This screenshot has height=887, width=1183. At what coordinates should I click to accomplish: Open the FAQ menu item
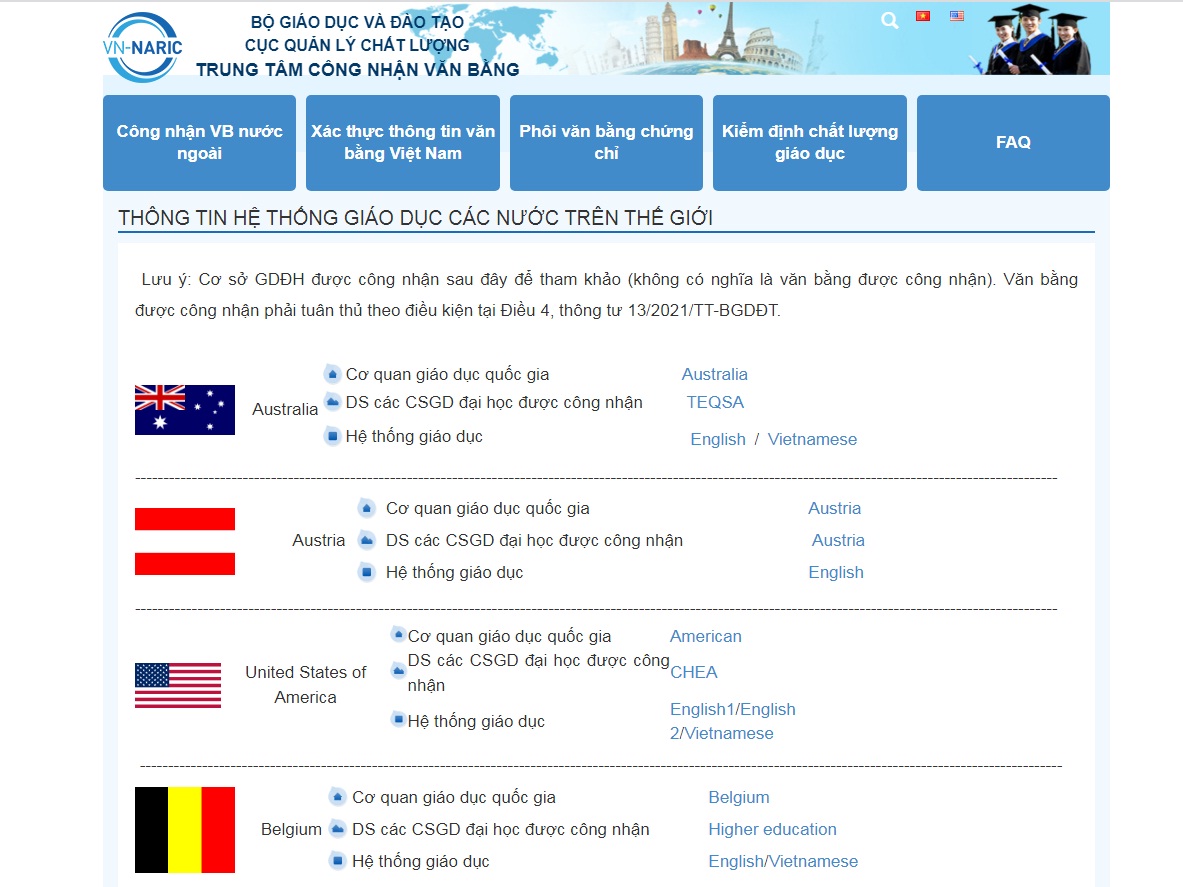[x=1013, y=143]
